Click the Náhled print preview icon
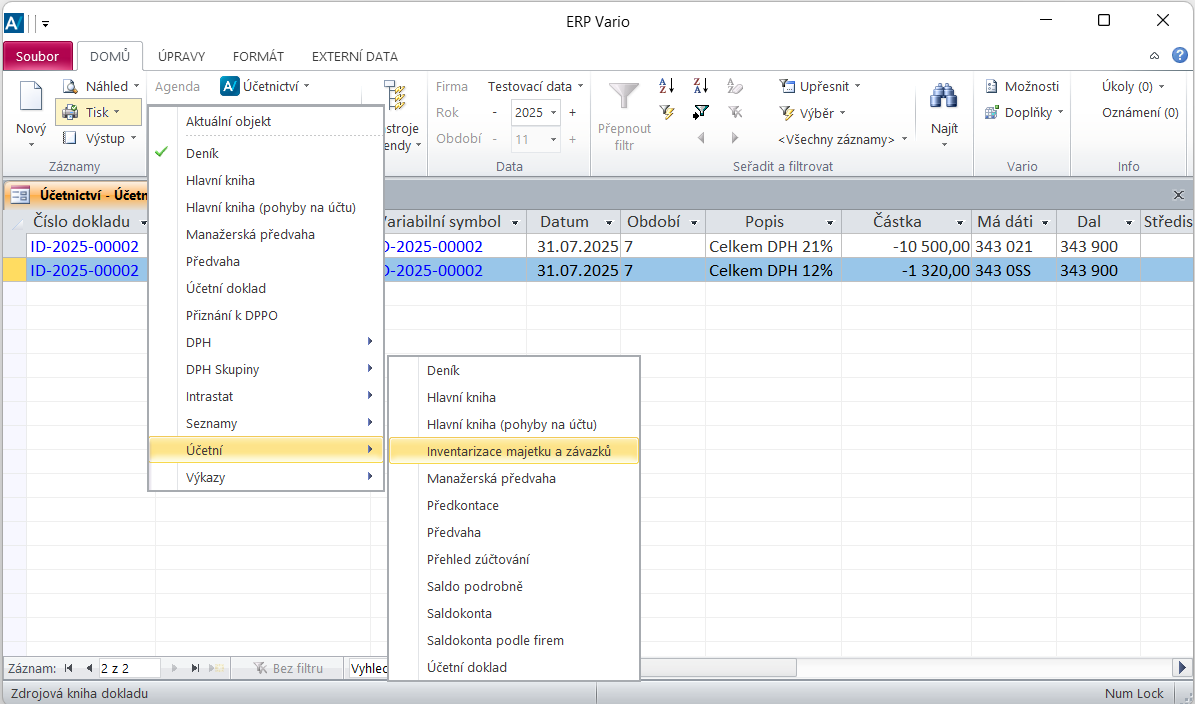 pos(70,87)
